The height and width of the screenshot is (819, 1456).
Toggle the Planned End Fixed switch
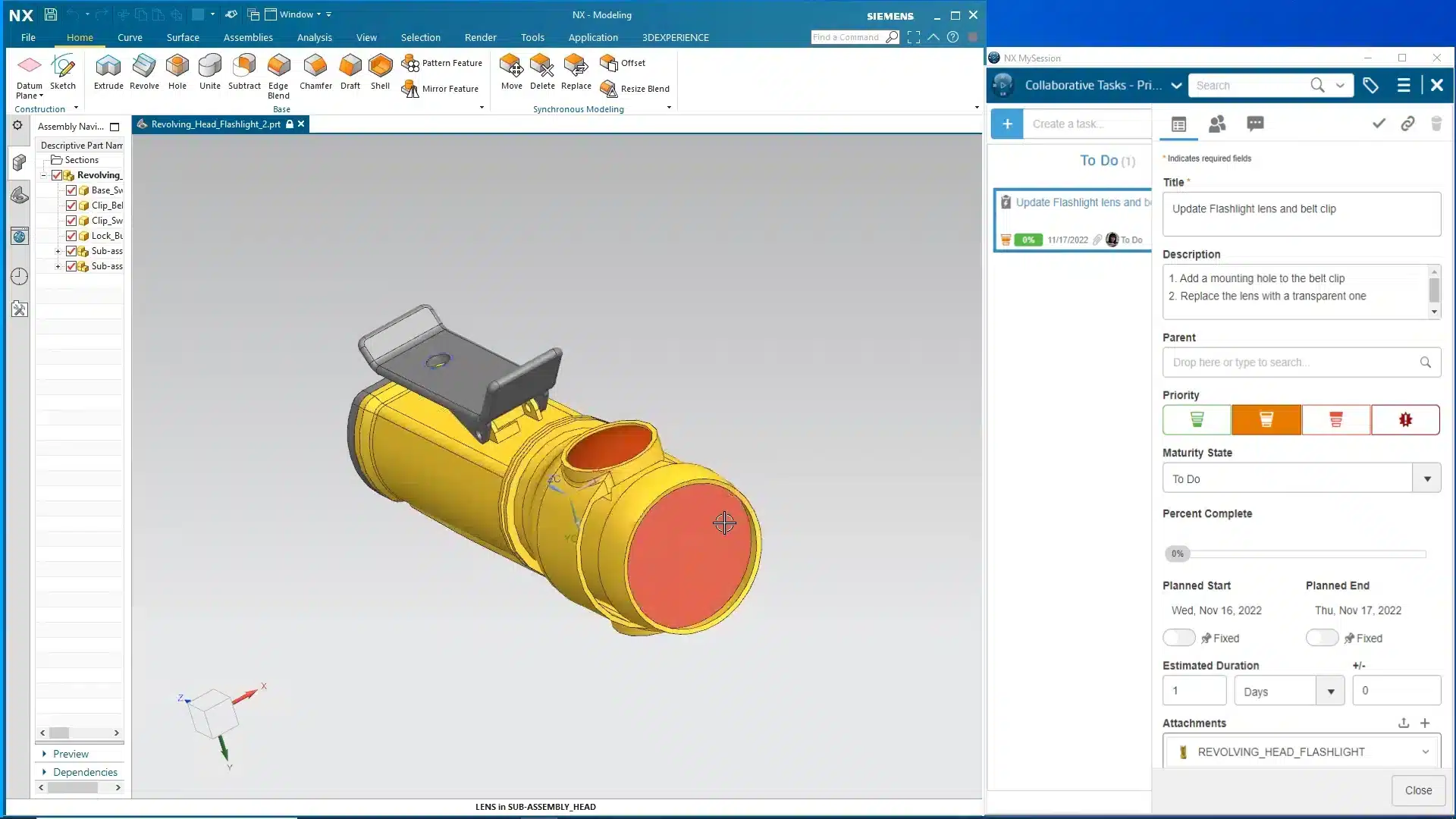point(1322,638)
